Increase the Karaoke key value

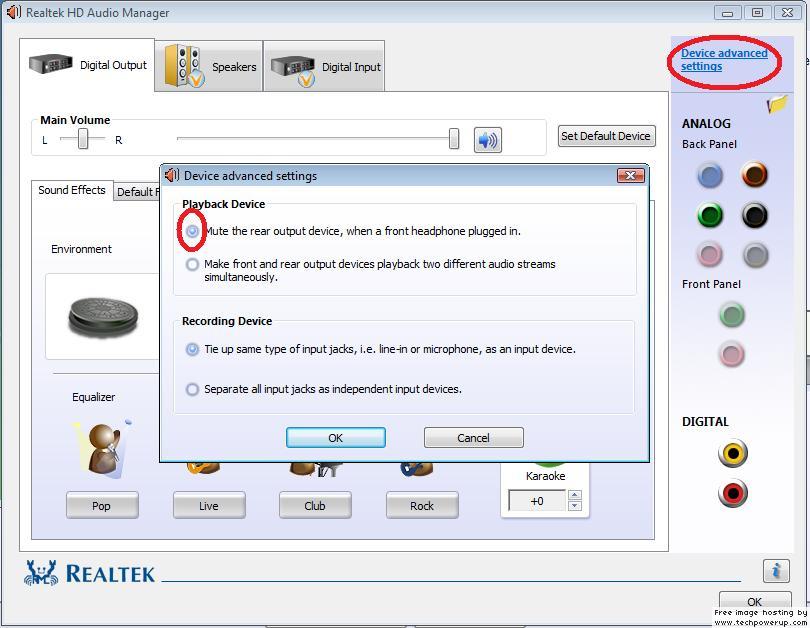tap(574, 495)
